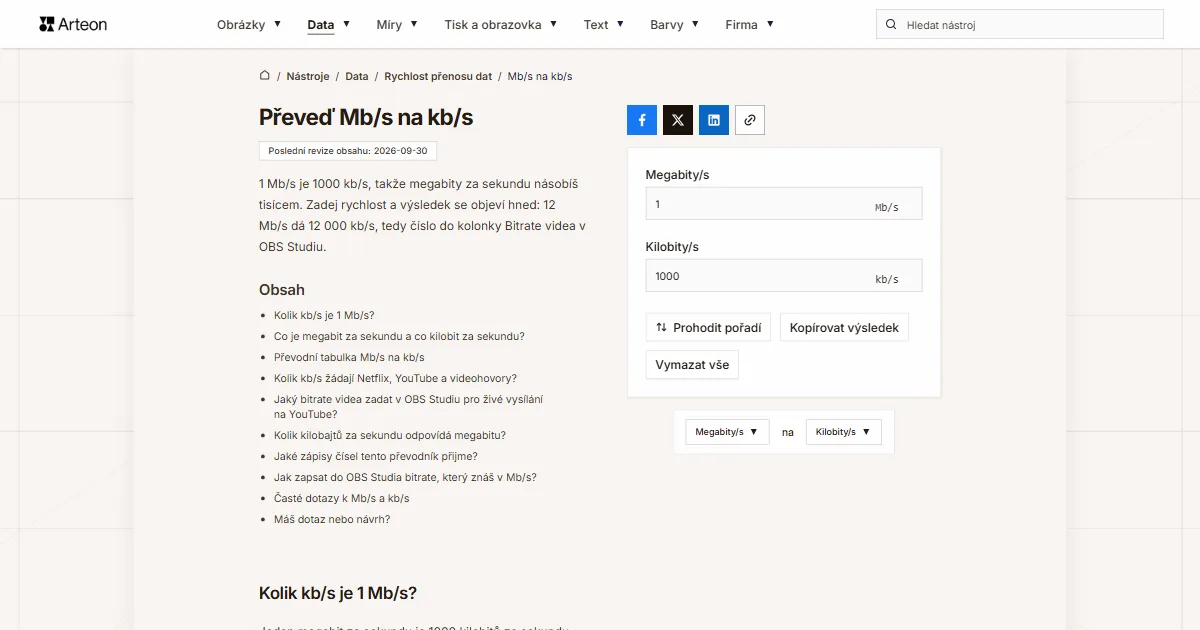Go to Nástroje breadcrumb link

click(308, 76)
